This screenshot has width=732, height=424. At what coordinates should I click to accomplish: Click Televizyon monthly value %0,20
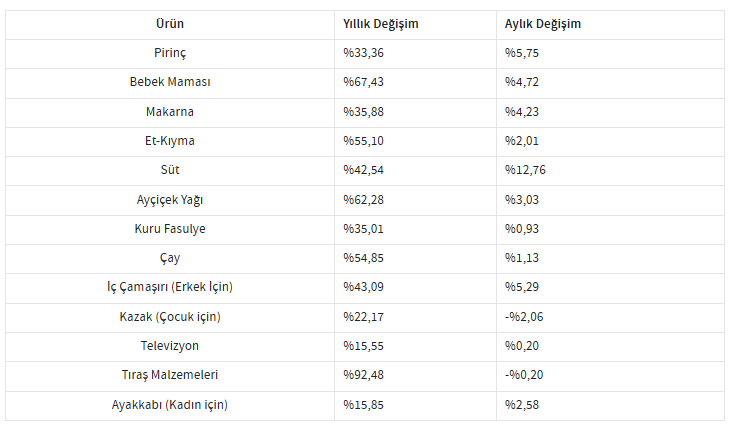click(521, 346)
